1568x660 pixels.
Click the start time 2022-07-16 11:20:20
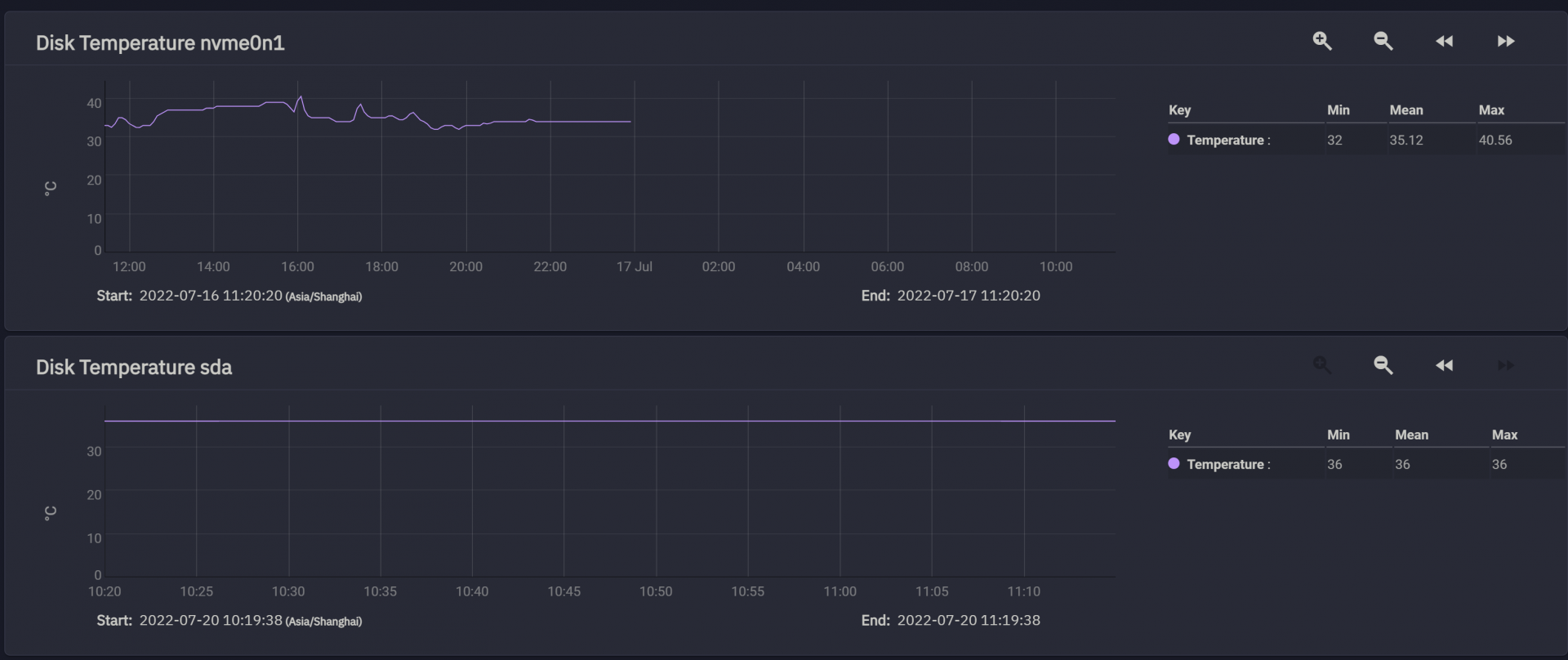[211, 296]
